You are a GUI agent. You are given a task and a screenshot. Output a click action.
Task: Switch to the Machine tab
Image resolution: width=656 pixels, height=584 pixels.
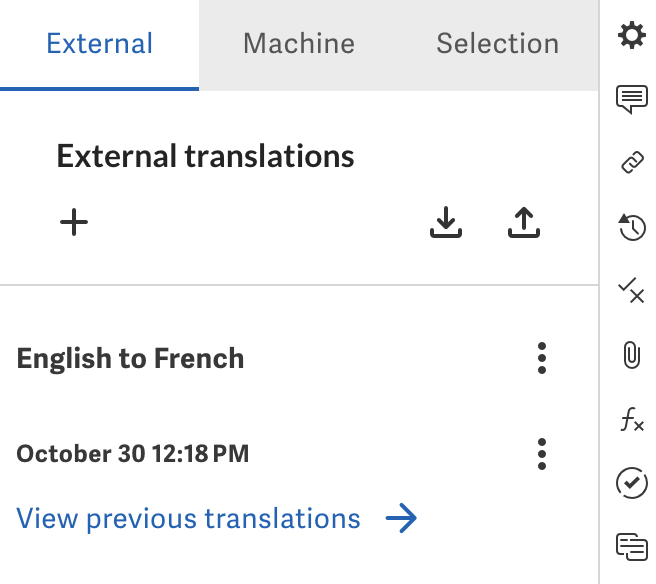[298, 44]
